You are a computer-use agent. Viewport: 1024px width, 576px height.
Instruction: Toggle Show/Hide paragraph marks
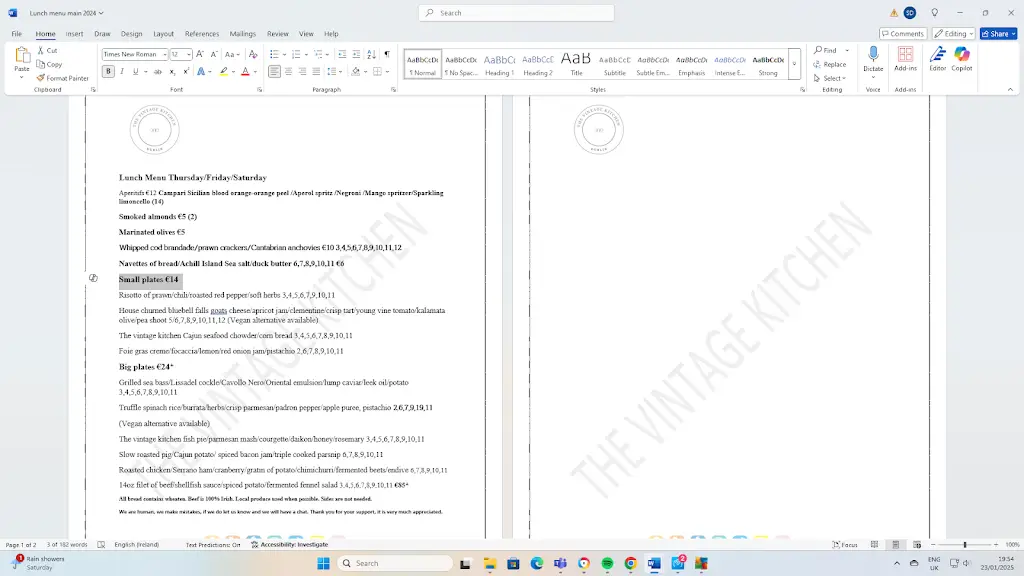pos(387,54)
